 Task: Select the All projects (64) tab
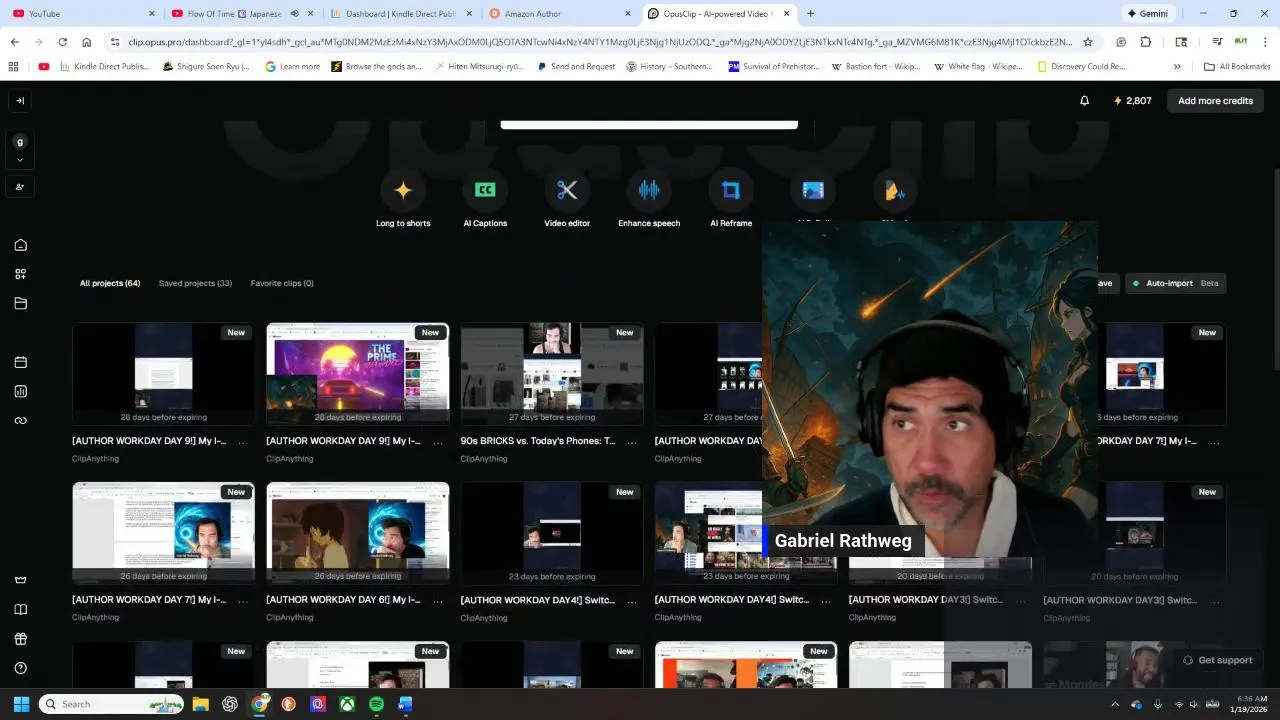110,283
